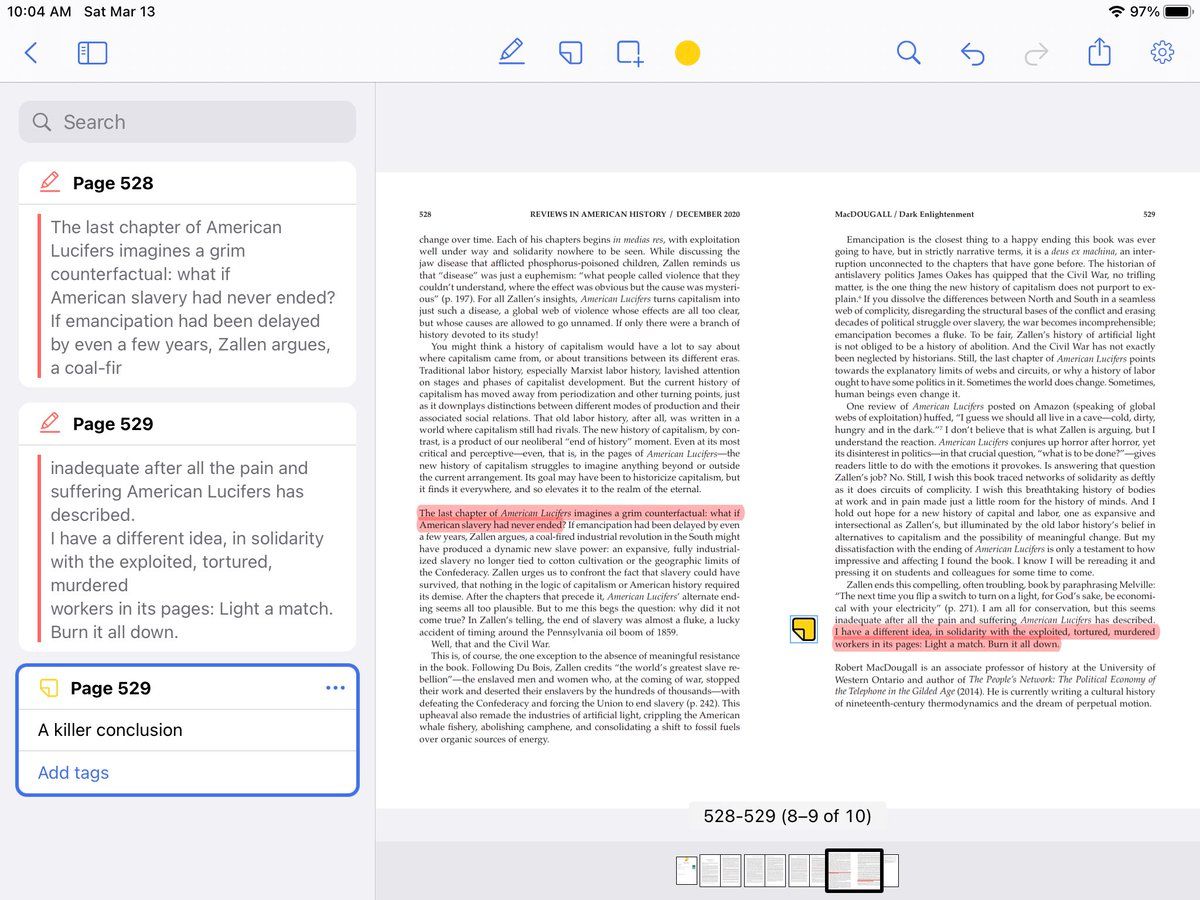Select the highlighter pen tool
This screenshot has height=900, width=1200.
511,53
